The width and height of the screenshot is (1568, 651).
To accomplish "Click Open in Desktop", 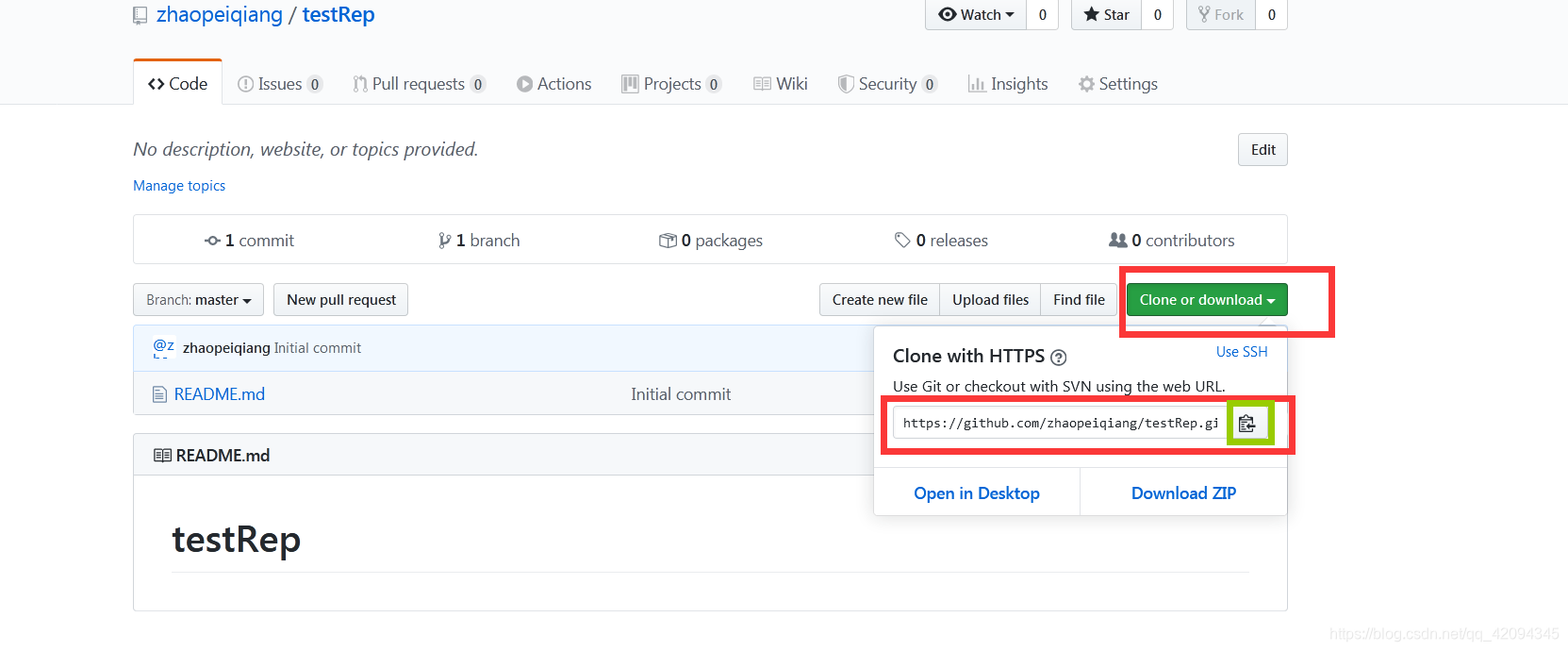I will click(x=977, y=493).
